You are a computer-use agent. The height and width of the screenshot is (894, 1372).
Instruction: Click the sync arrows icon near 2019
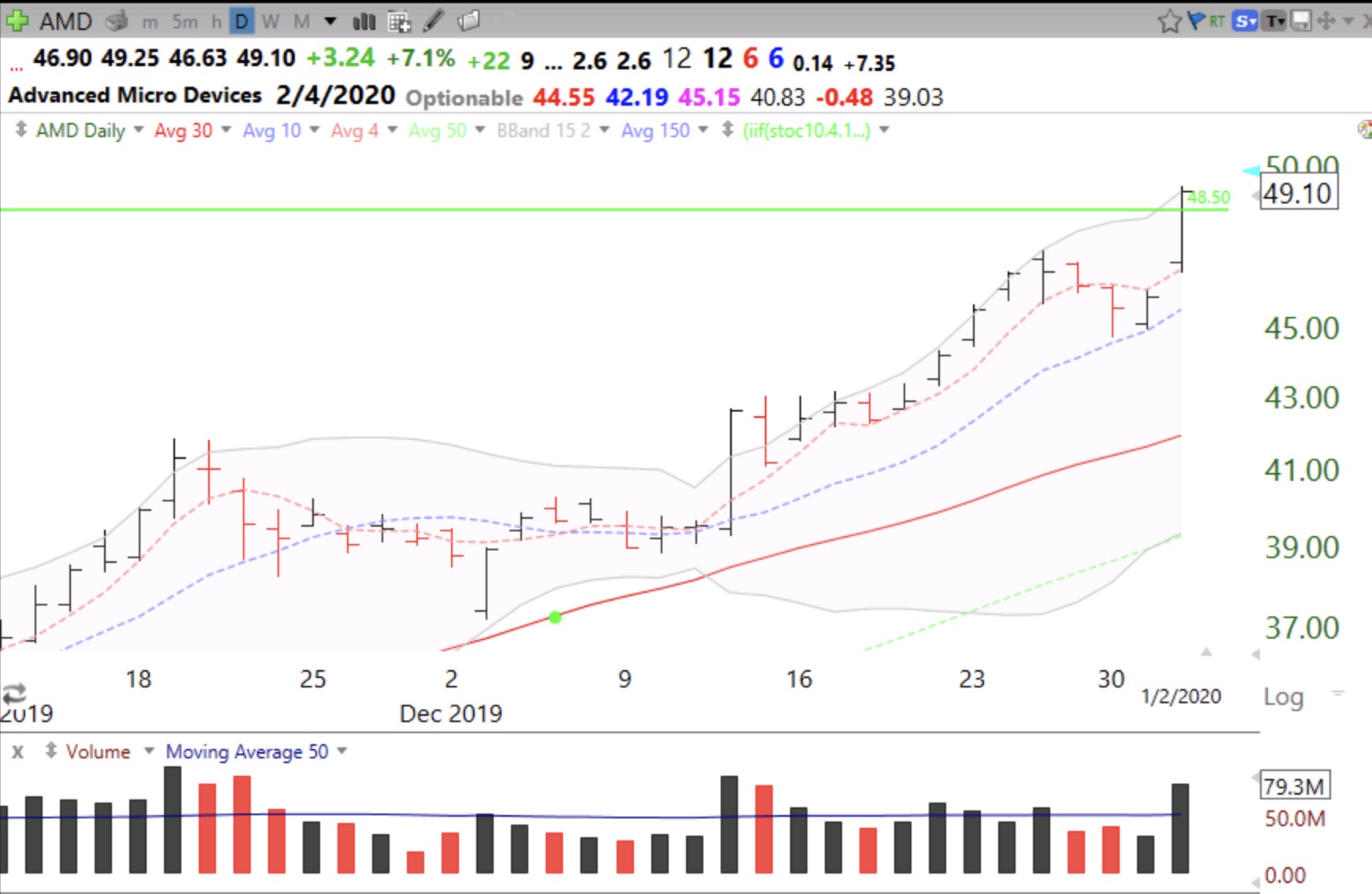(x=14, y=694)
